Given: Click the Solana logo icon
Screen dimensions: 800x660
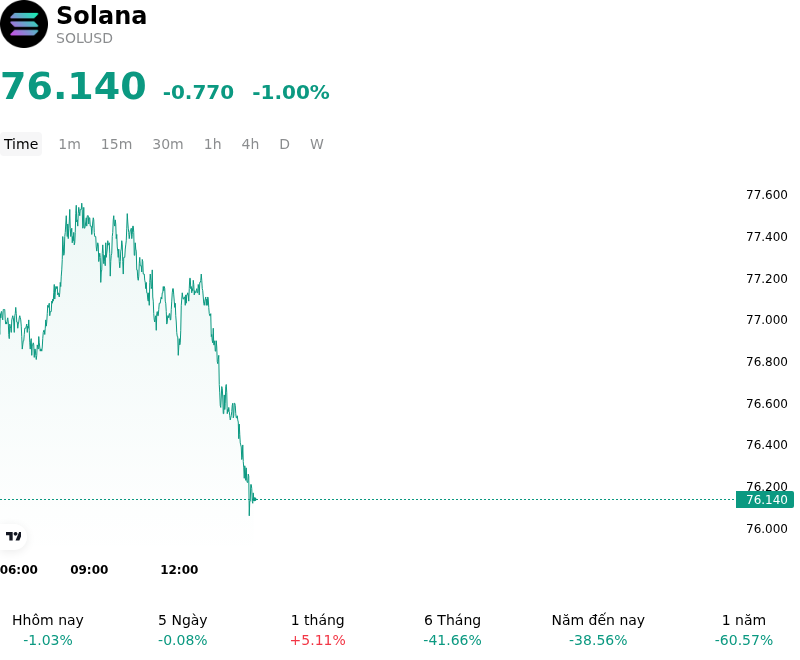Looking at the screenshot, I should (24, 24).
